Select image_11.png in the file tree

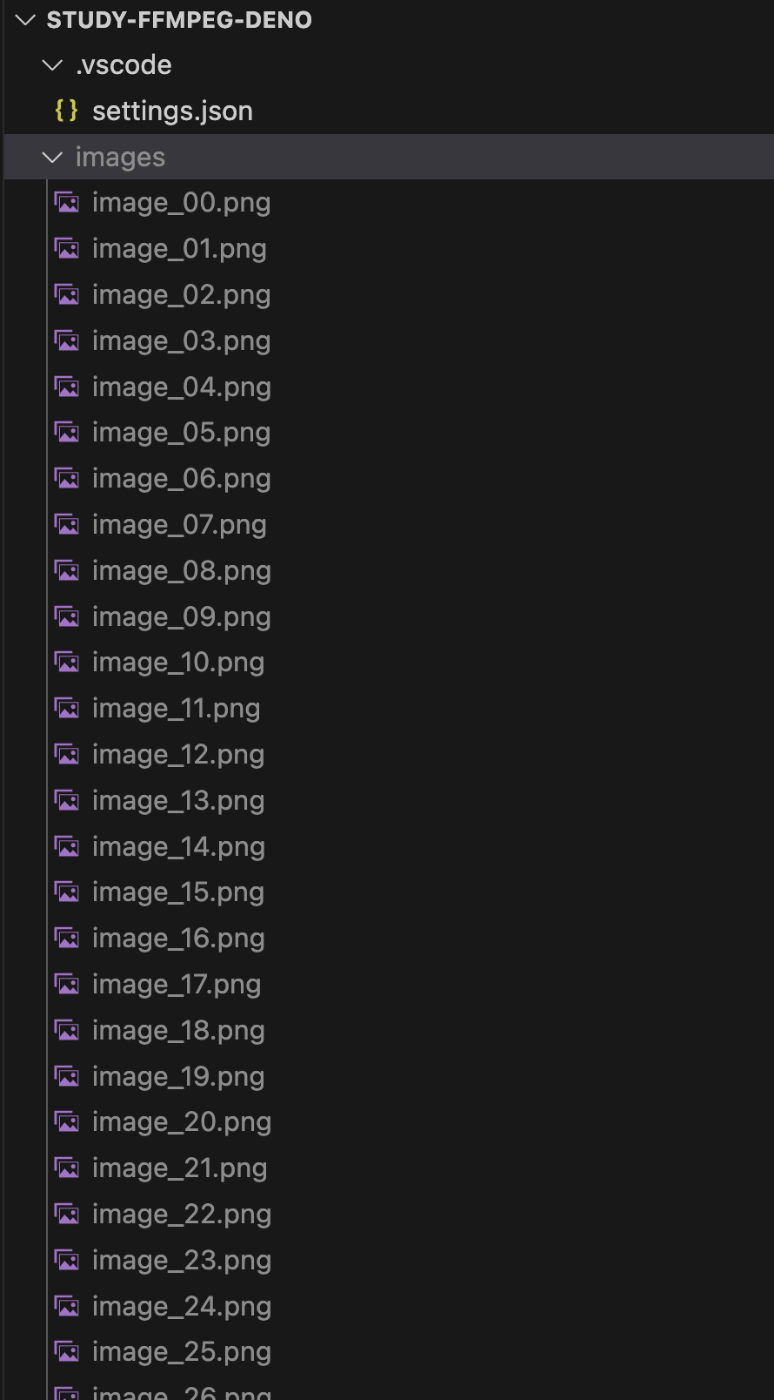point(176,709)
